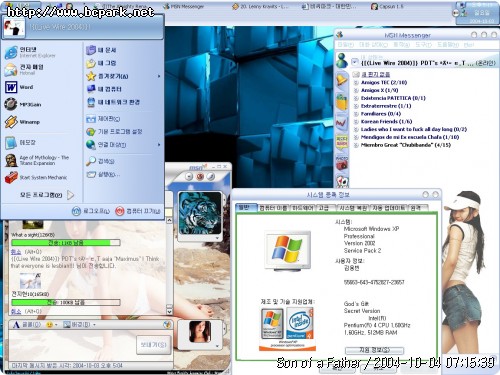Open the 도구 menu in MSN Messenger

(x=423, y=45)
